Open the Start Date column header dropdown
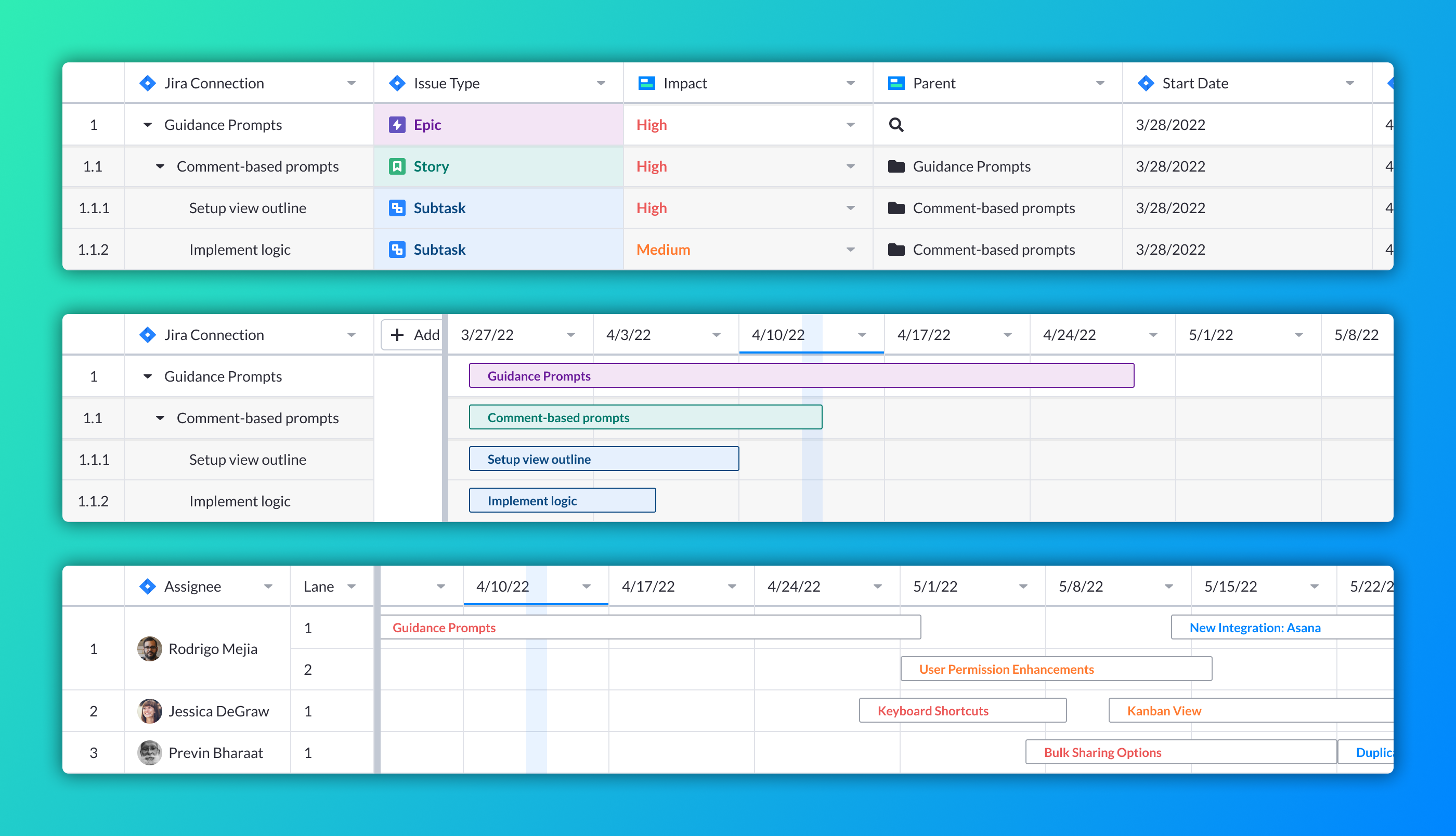Screen dimensions: 1456x836 coord(1349,83)
